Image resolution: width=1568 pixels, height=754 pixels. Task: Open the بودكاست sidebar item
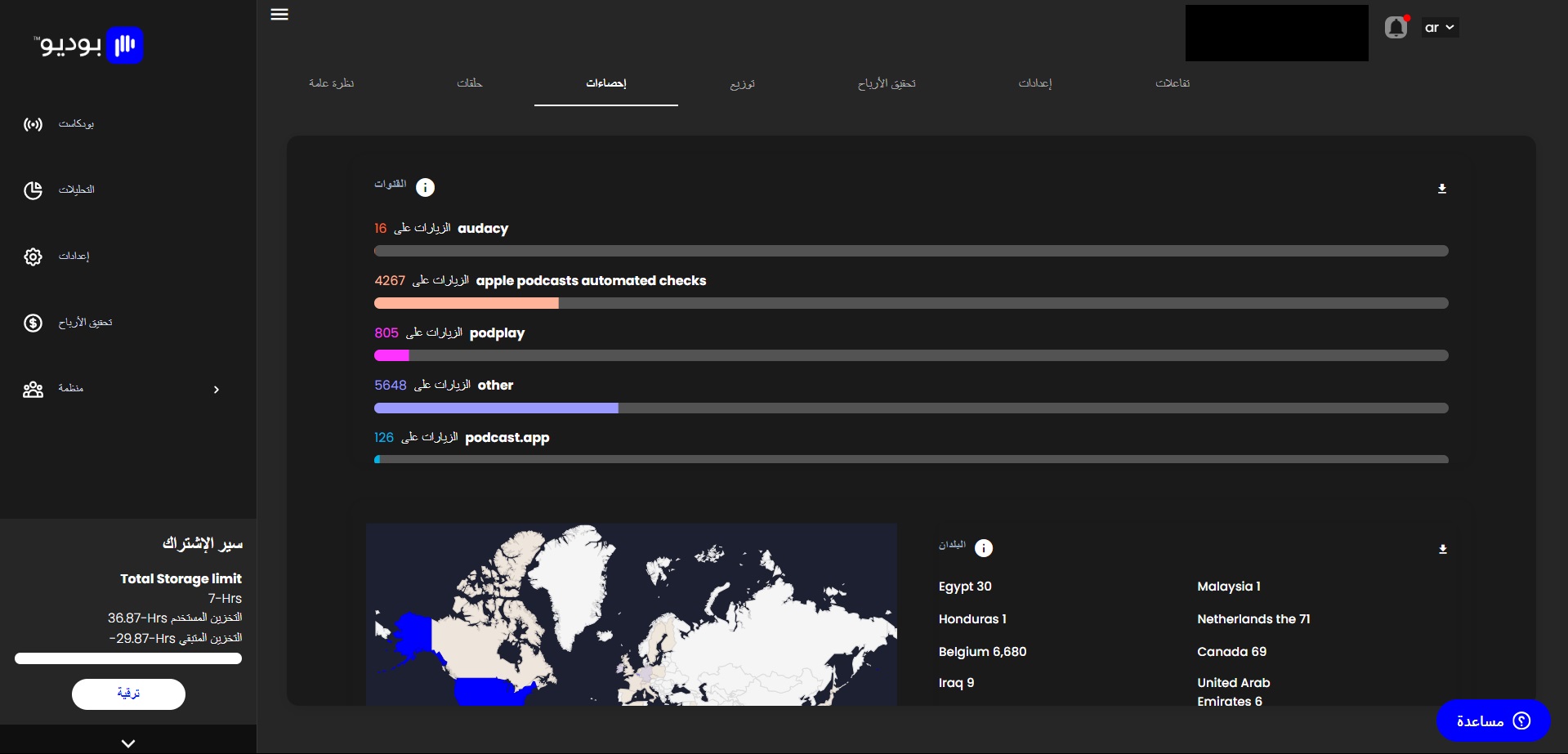[x=76, y=124]
